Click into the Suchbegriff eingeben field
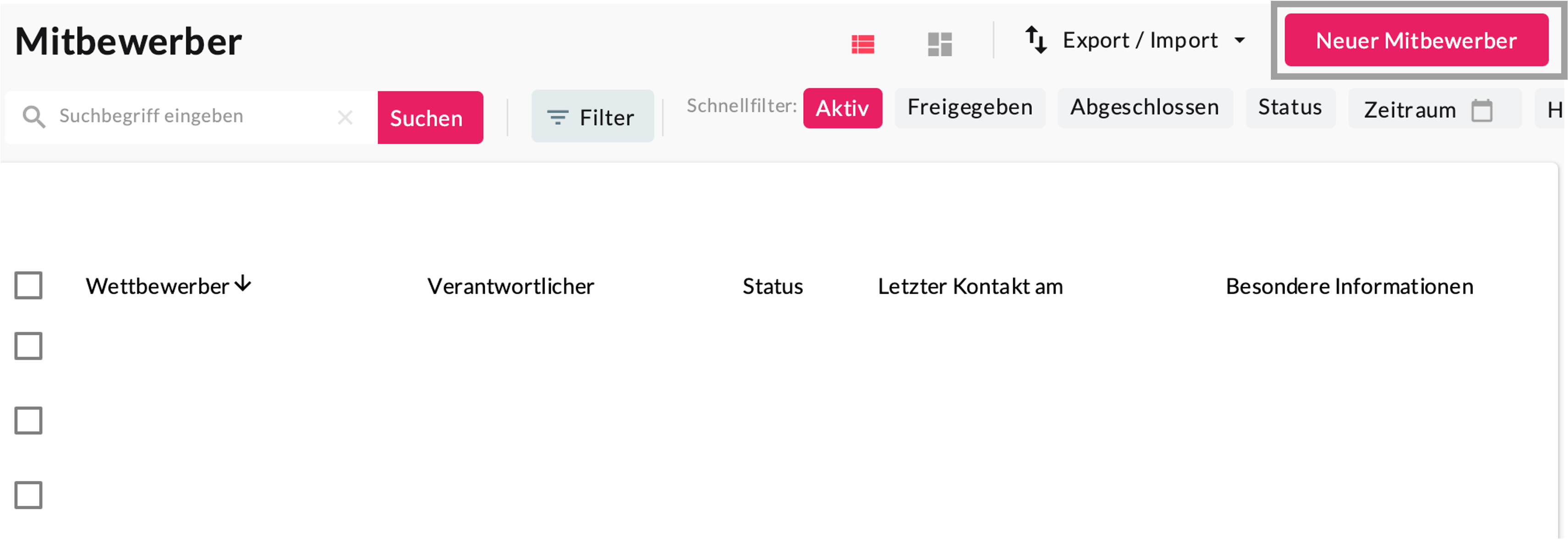1568x540 pixels. tap(188, 116)
